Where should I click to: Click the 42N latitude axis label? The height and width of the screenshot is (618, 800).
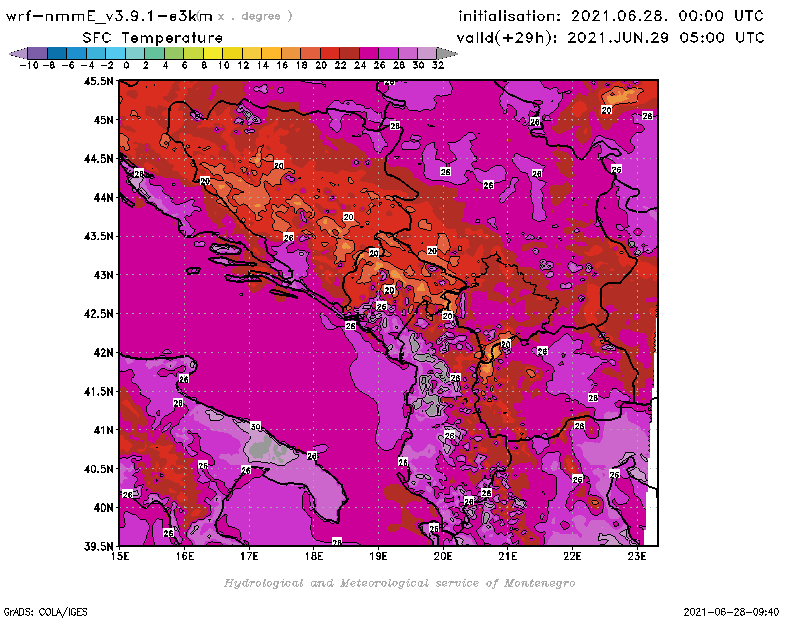[x=102, y=352]
